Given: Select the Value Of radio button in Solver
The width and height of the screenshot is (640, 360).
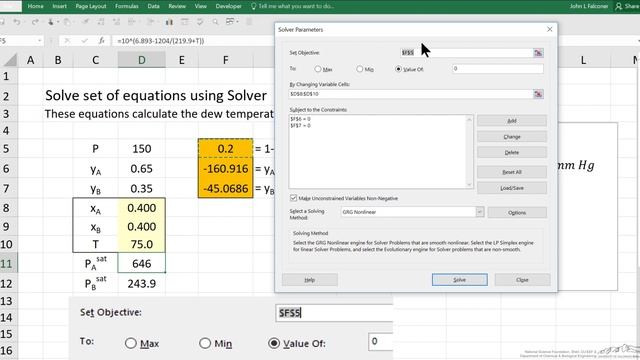Looking at the screenshot, I should click(x=398, y=69).
